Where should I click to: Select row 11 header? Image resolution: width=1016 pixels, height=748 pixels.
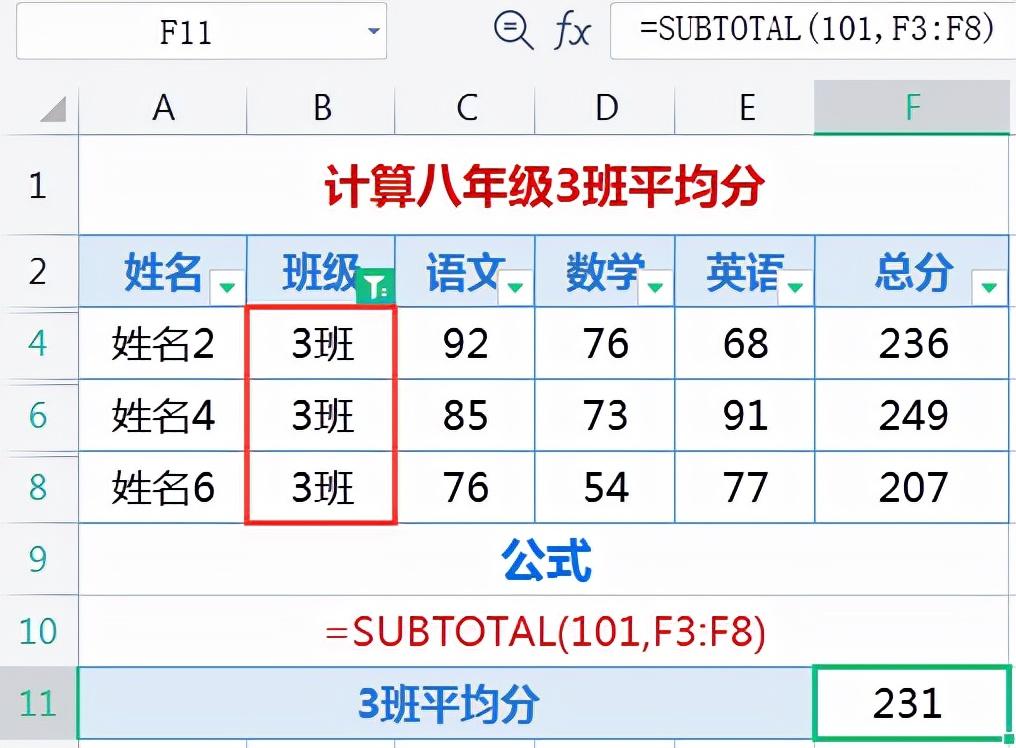coord(38,703)
